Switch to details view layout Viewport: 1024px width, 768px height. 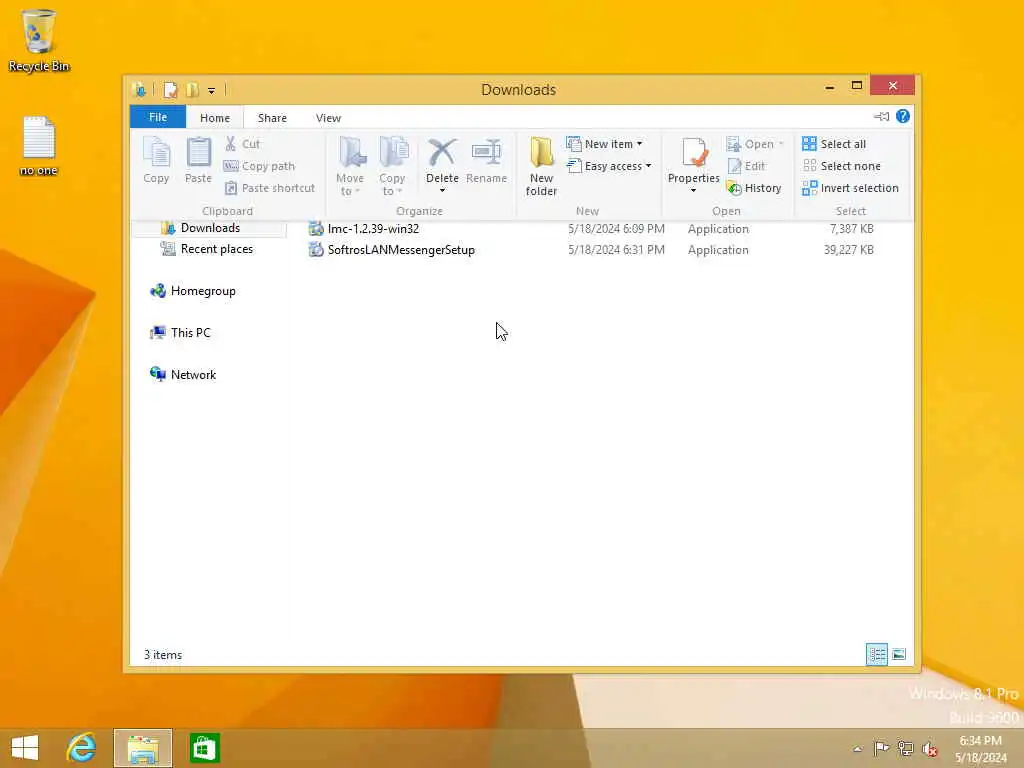coord(876,654)
